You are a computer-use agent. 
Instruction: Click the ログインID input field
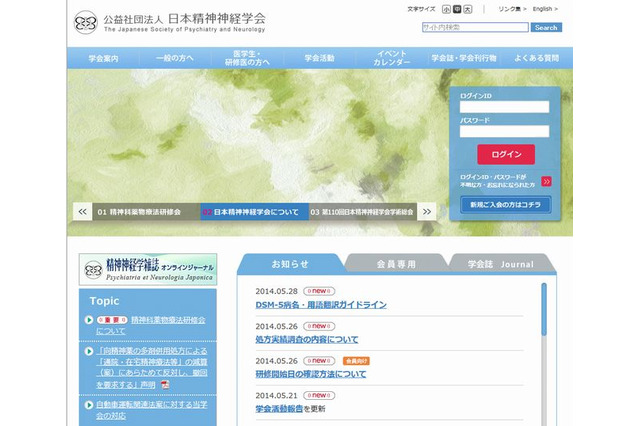point(504,107)
